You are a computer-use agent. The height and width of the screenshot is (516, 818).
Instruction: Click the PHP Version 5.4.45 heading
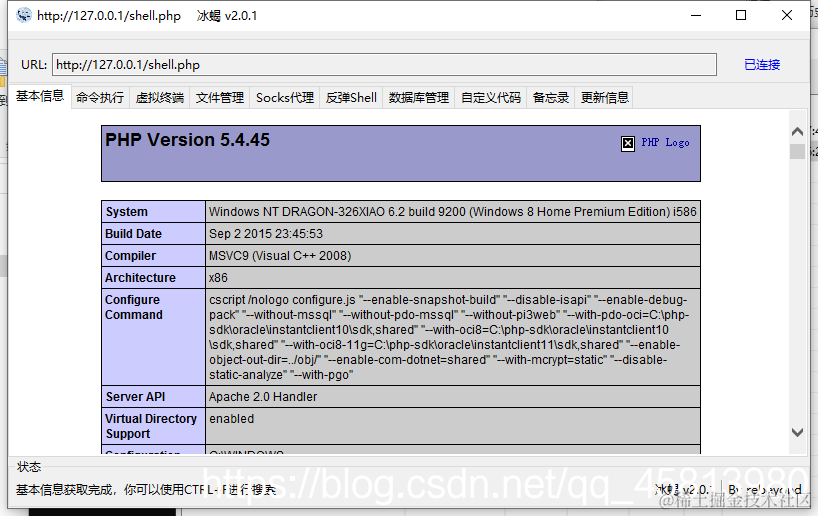[187, 140]
